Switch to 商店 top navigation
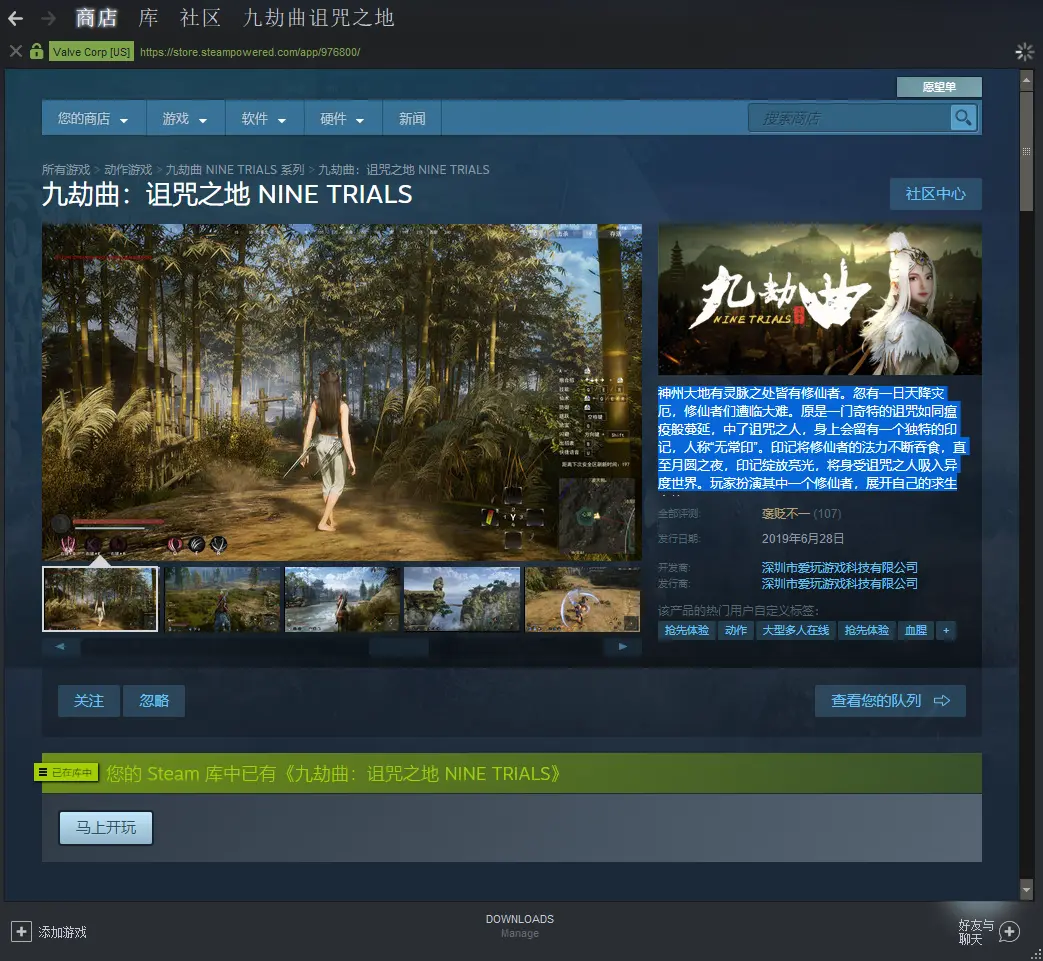Viewport: 1043px width, 961px height. (96, 18)
